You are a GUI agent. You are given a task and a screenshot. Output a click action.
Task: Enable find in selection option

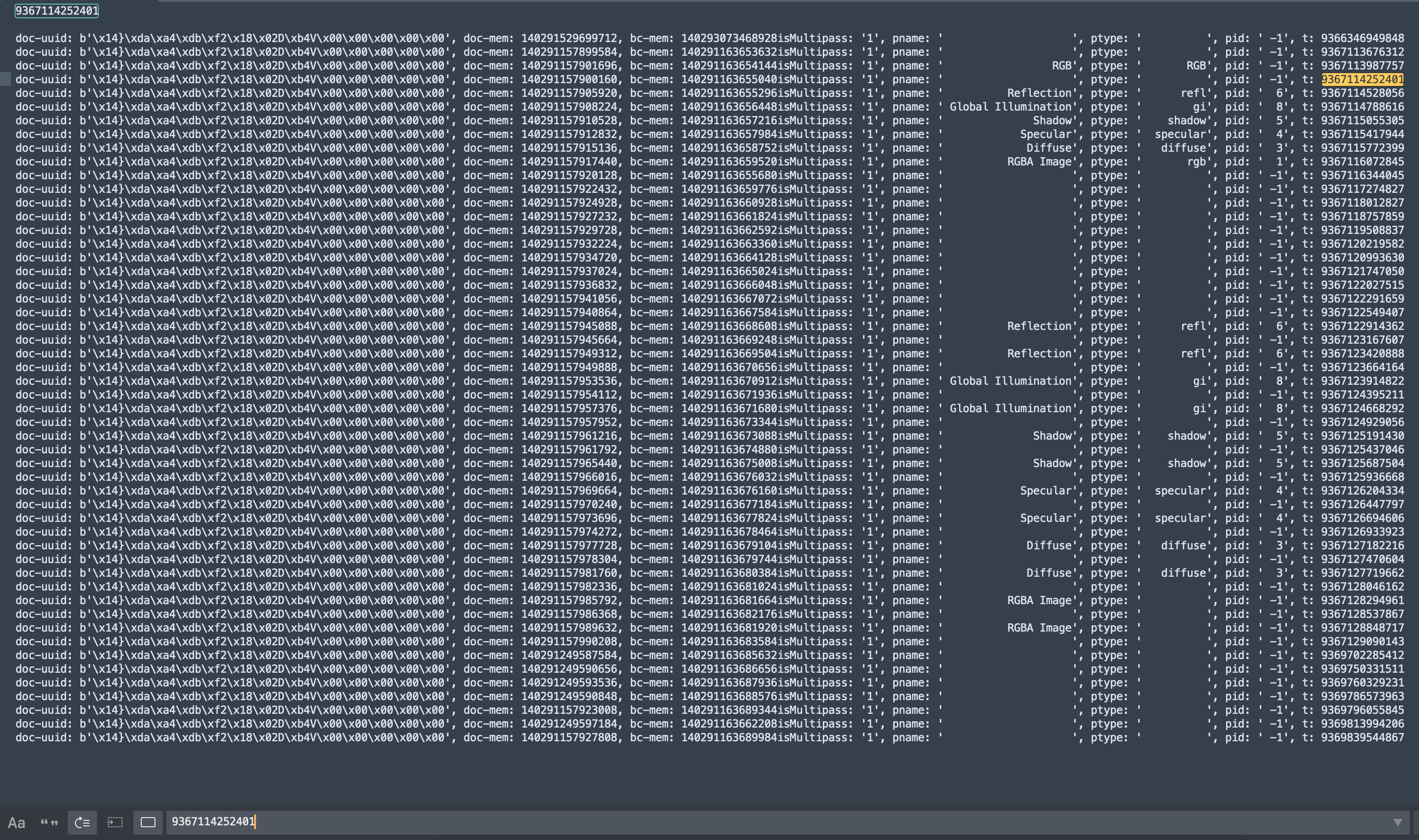pos(115,823)
